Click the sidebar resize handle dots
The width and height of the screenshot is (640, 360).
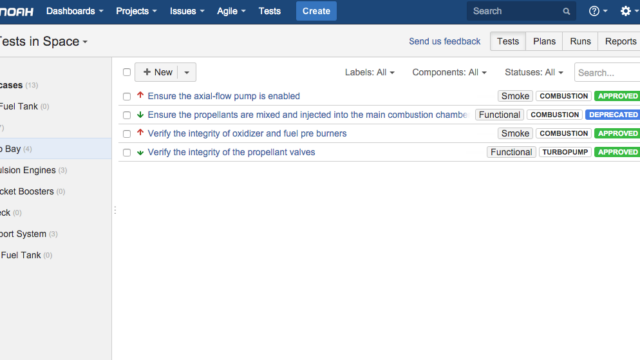click(115, 210)
